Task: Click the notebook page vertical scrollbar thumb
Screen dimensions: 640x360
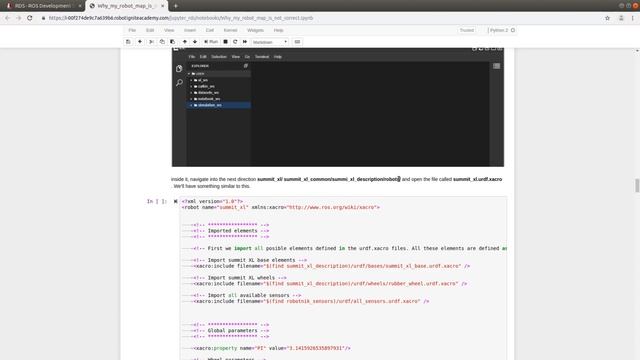Action: 637,185
